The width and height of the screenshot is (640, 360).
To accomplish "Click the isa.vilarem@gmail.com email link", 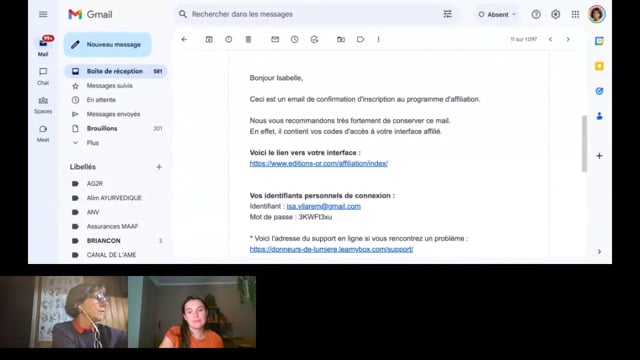I will (324, 206).
